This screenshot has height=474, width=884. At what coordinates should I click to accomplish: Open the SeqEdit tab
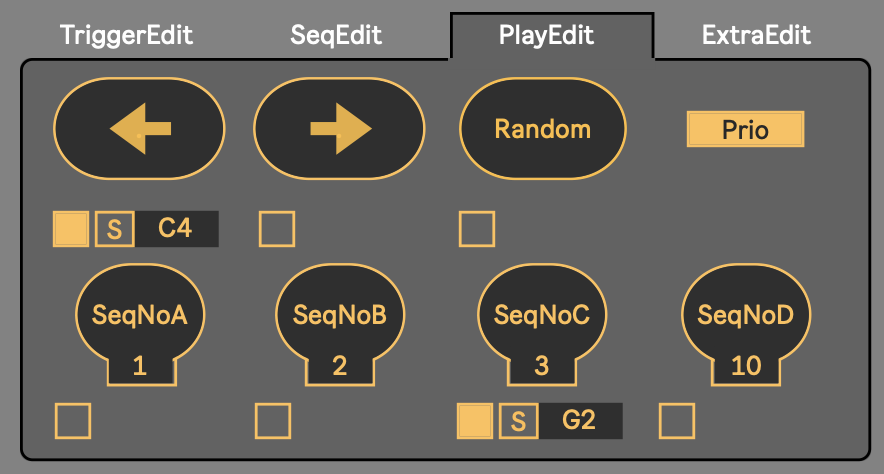[x=336, y=36]
